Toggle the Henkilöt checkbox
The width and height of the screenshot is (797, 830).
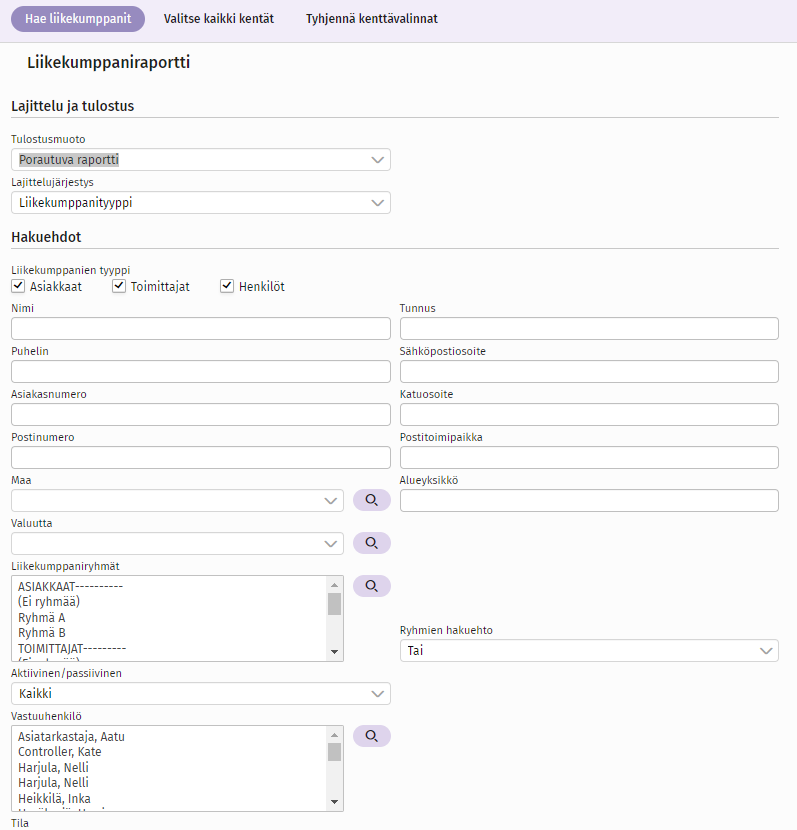pyautogui.click(x=227, y=286)
